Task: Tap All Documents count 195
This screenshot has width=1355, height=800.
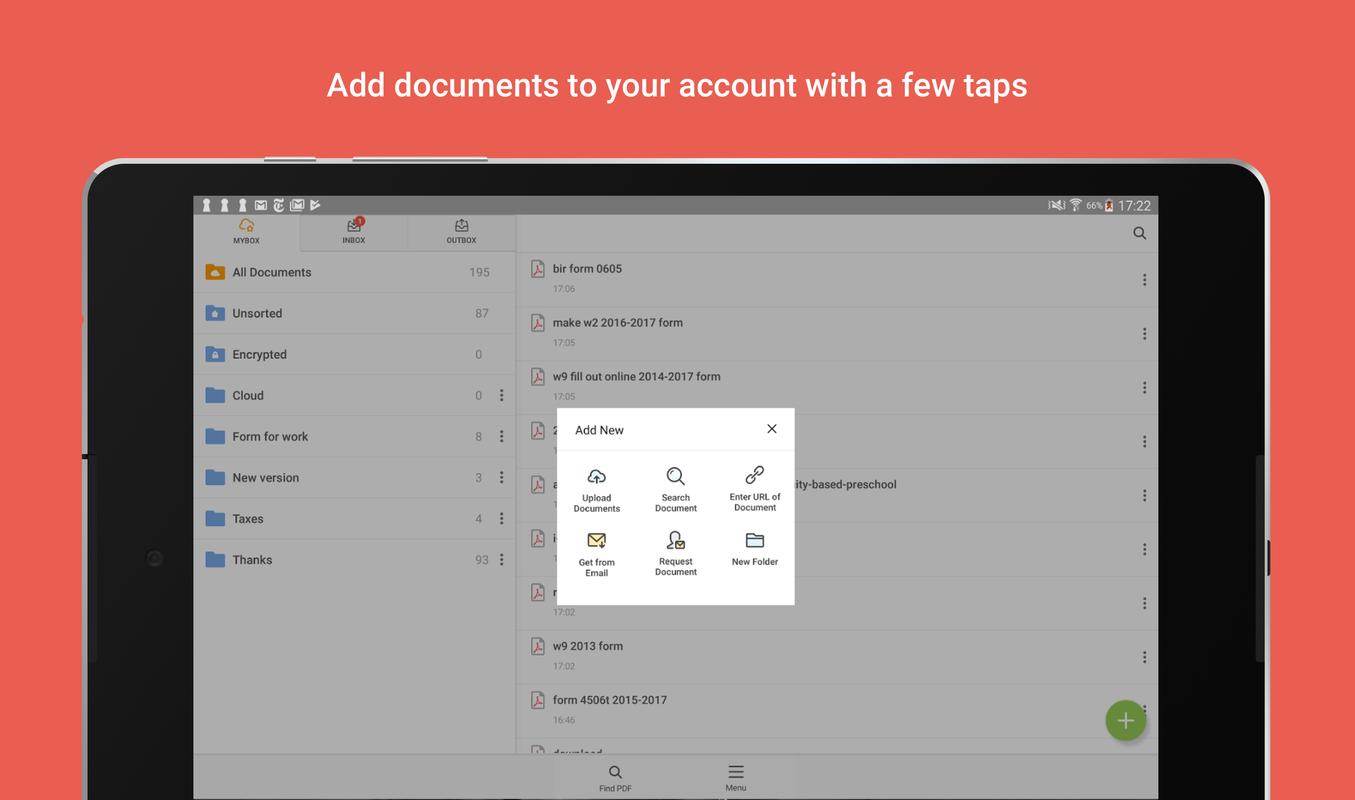Action: [x=479, y=272]
